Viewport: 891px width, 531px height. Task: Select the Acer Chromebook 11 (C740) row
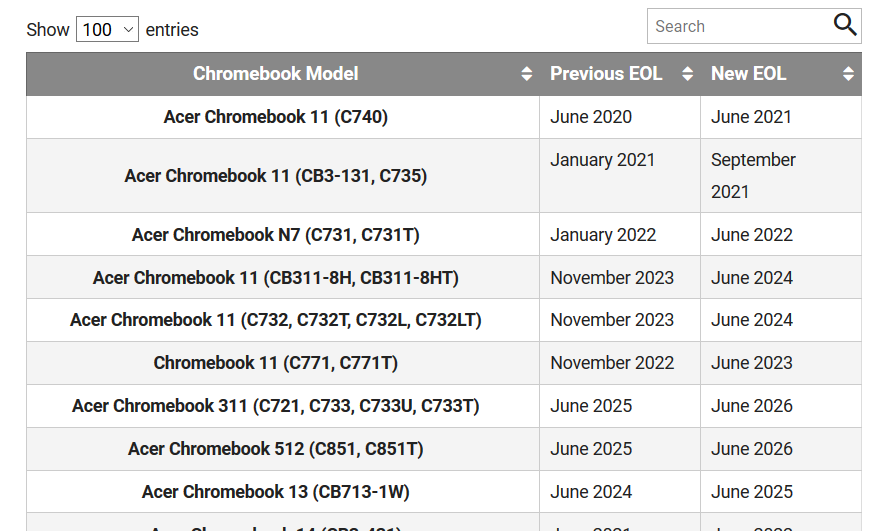pyautogui.click(x=444, y=117)
